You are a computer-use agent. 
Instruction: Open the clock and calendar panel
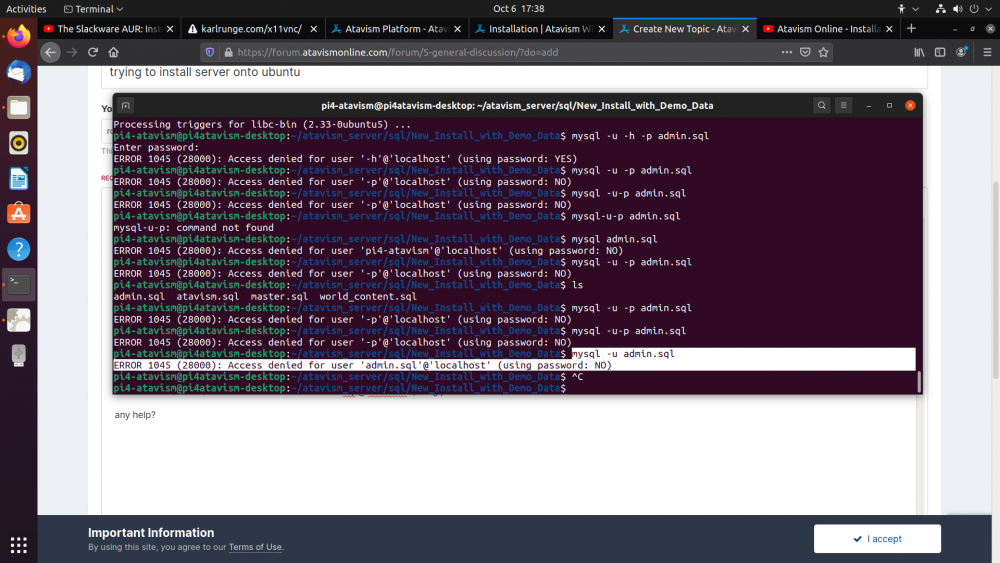[x=518, y=9]
